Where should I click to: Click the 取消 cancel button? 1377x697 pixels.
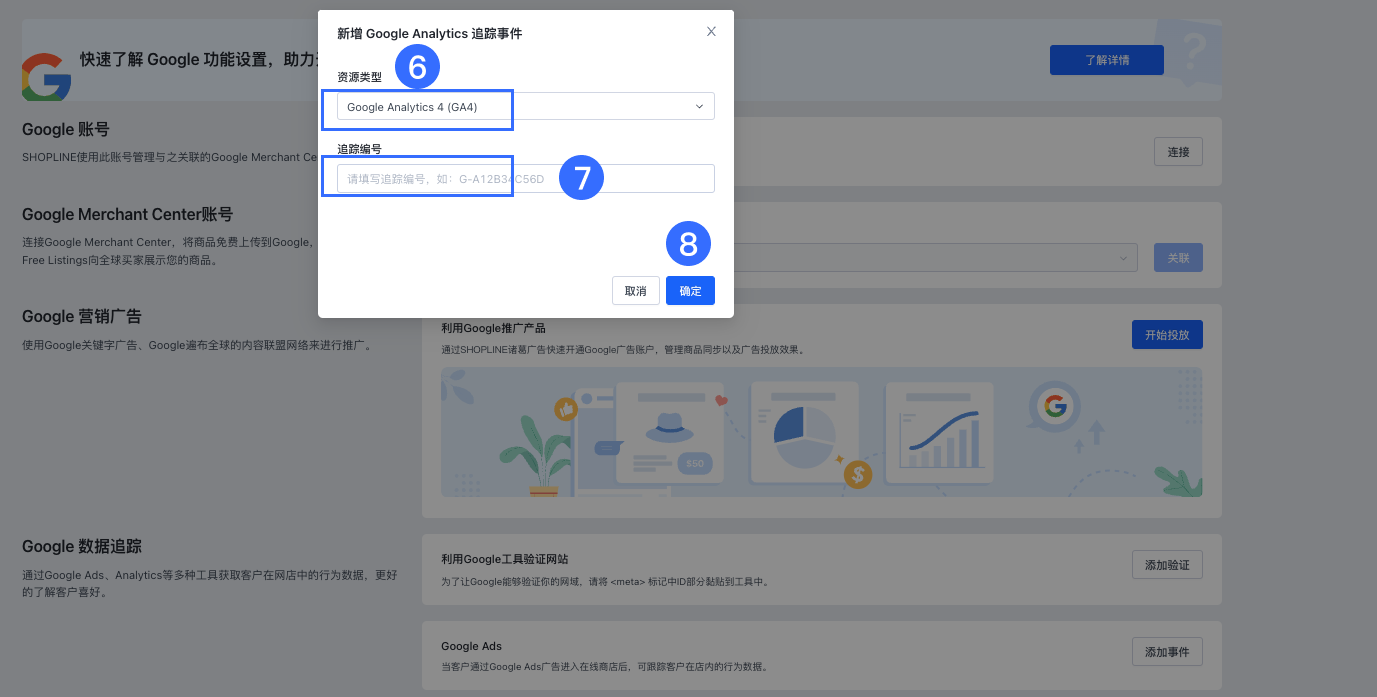[x=636, y=290]
